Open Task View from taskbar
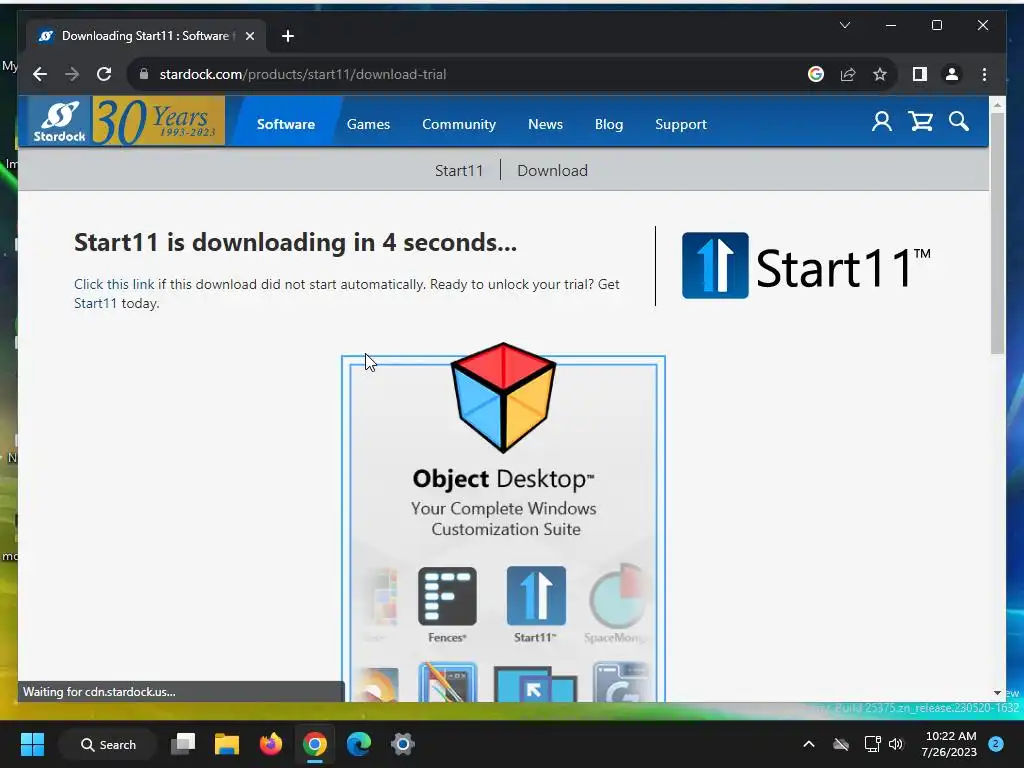 click(183, 744)
